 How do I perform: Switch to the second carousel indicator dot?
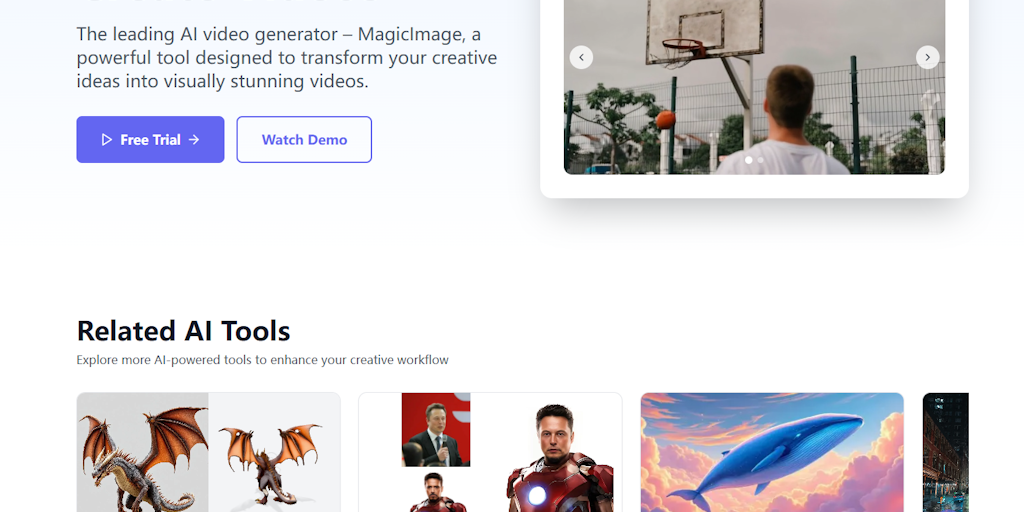coord(761,160)
